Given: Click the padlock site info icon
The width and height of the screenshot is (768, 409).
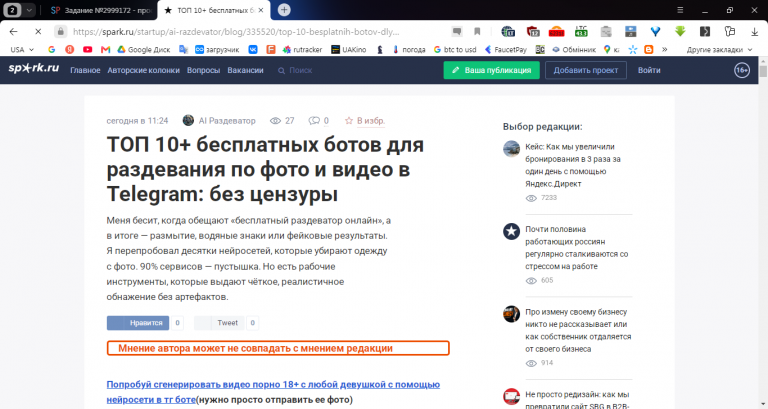Looking at the screenshot, I should 60,32.
